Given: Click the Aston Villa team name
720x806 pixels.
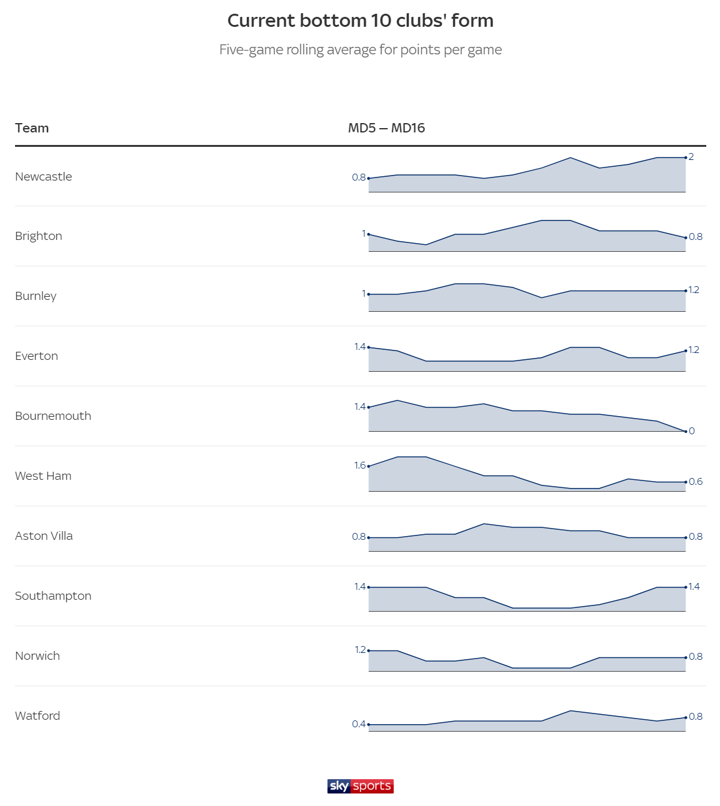Looking at the screenshot, I should click(x=44, y=537).
